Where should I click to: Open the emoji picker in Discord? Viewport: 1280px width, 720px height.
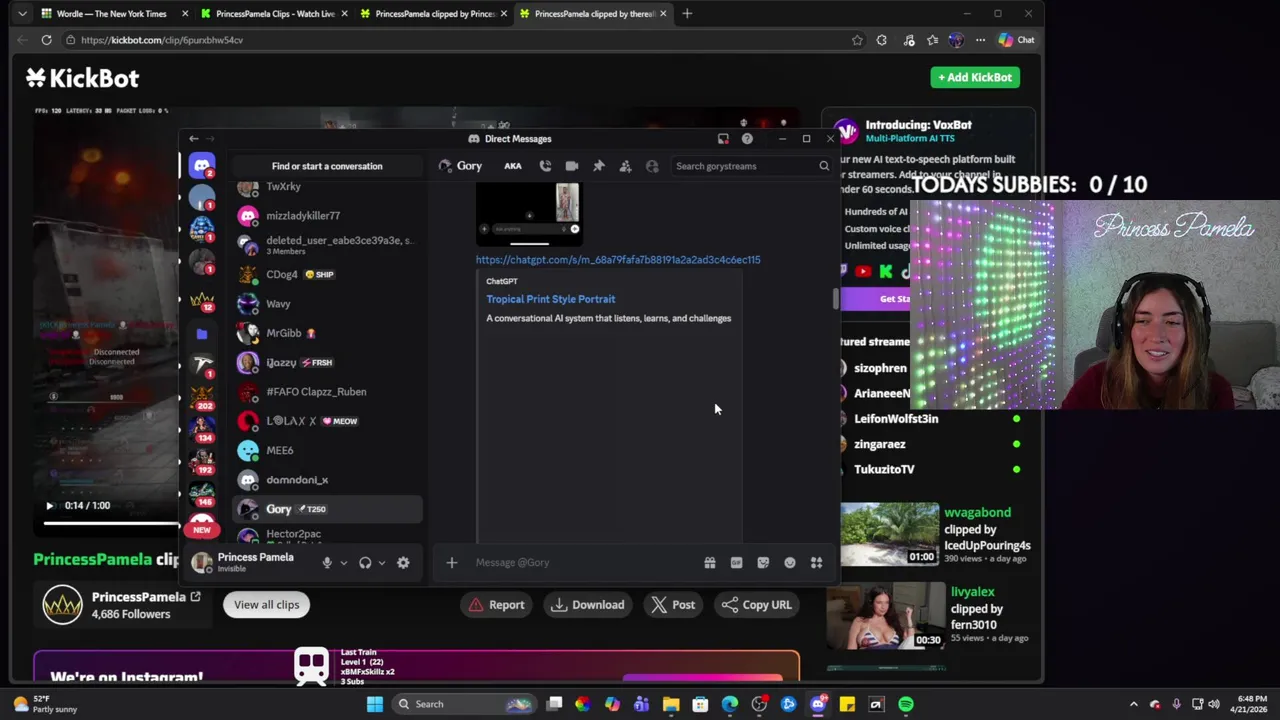[790, 563]
